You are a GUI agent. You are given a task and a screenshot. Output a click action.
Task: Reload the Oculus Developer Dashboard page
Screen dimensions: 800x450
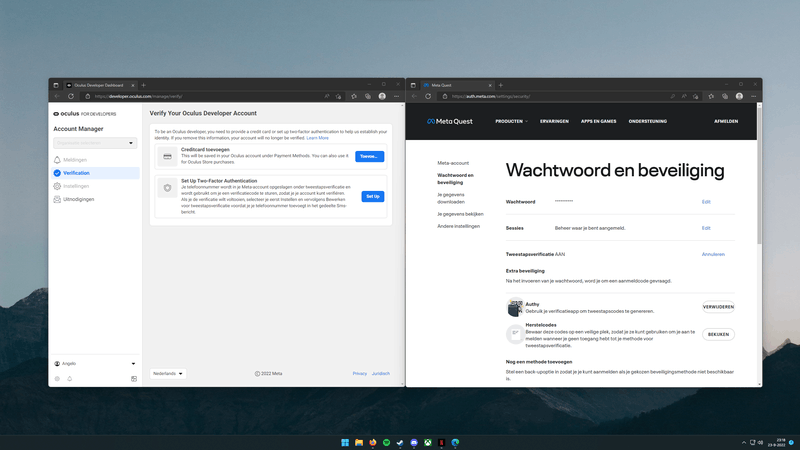(x=71, y=96)
